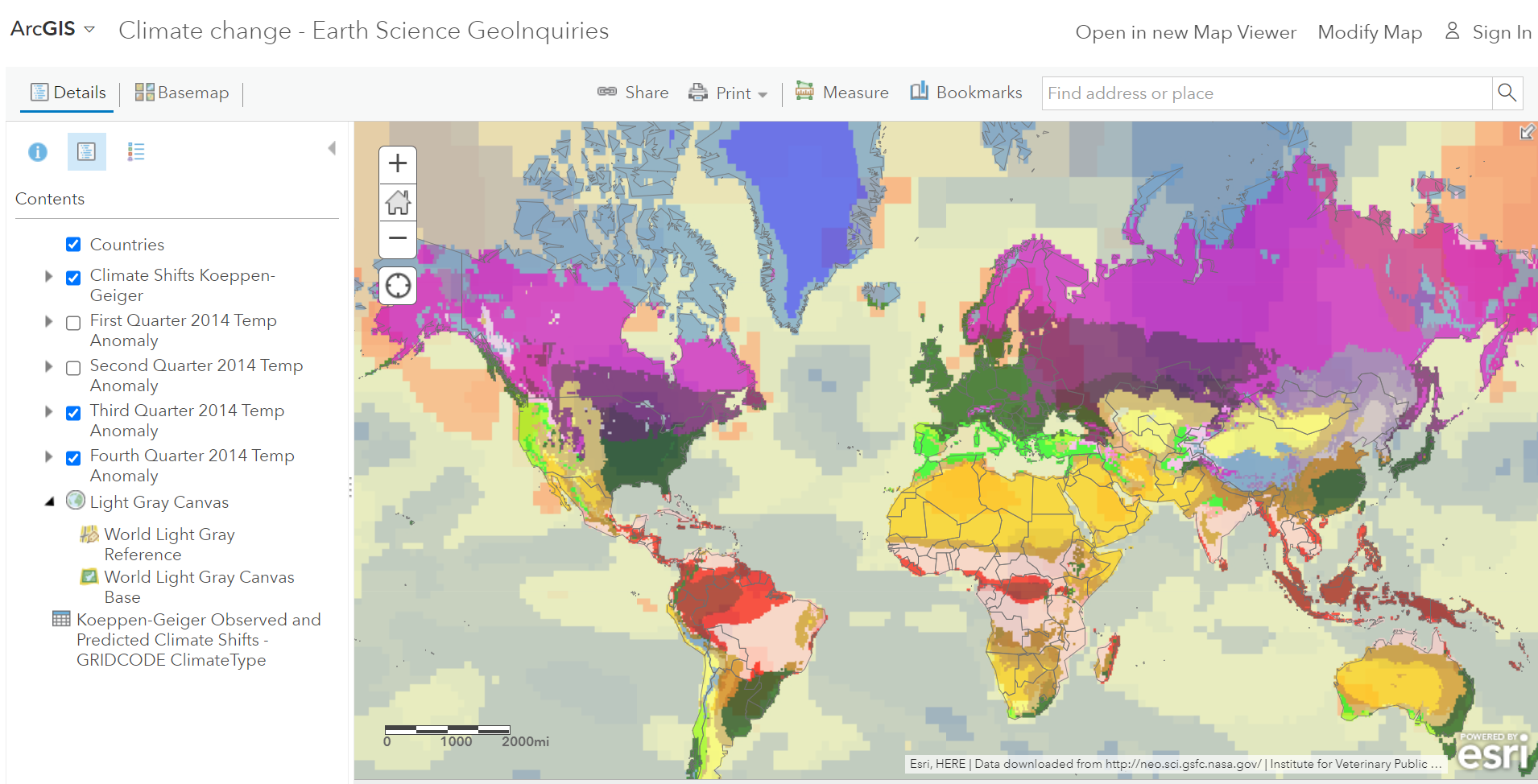
Task: Click World Light Gray Reference layer name
Action: point(170,544)
